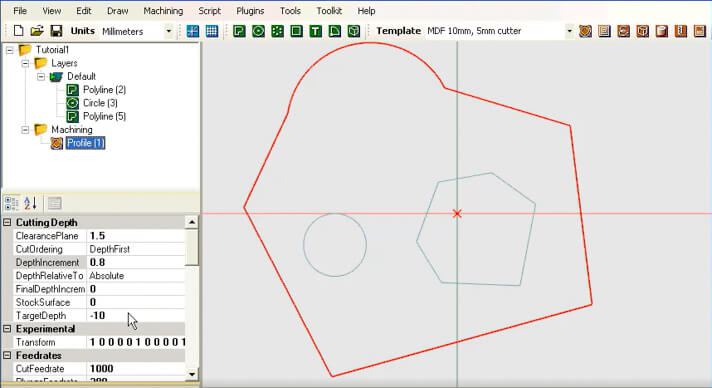Open the Edit menu
This screenshot has width=712, height=388.
[84, 10]
